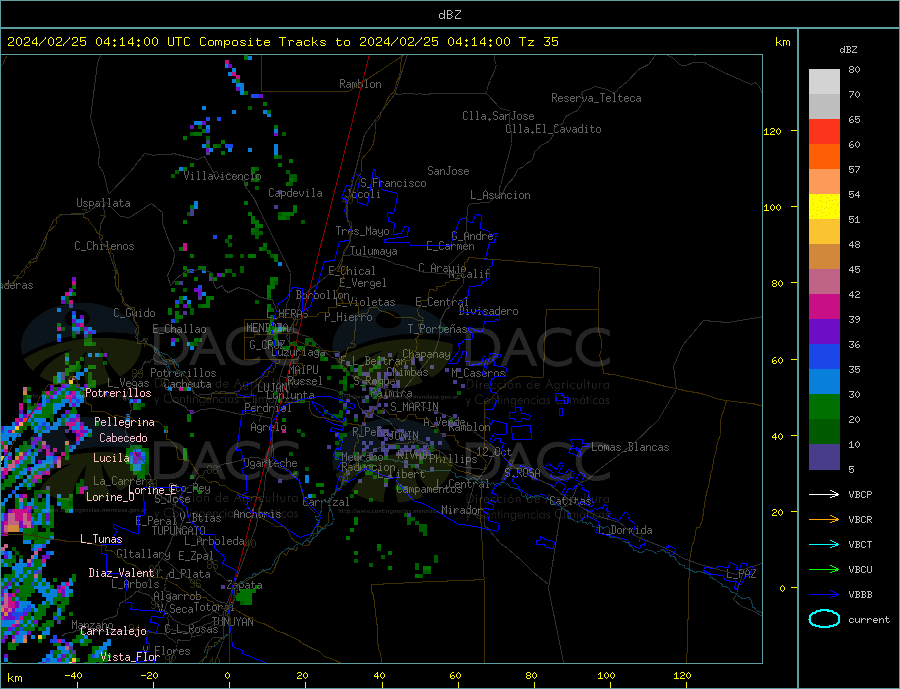This screenshot has width=900, height=689.
Task: Click the Lomas_Blancas map label
Action: (x=630, y=447)
